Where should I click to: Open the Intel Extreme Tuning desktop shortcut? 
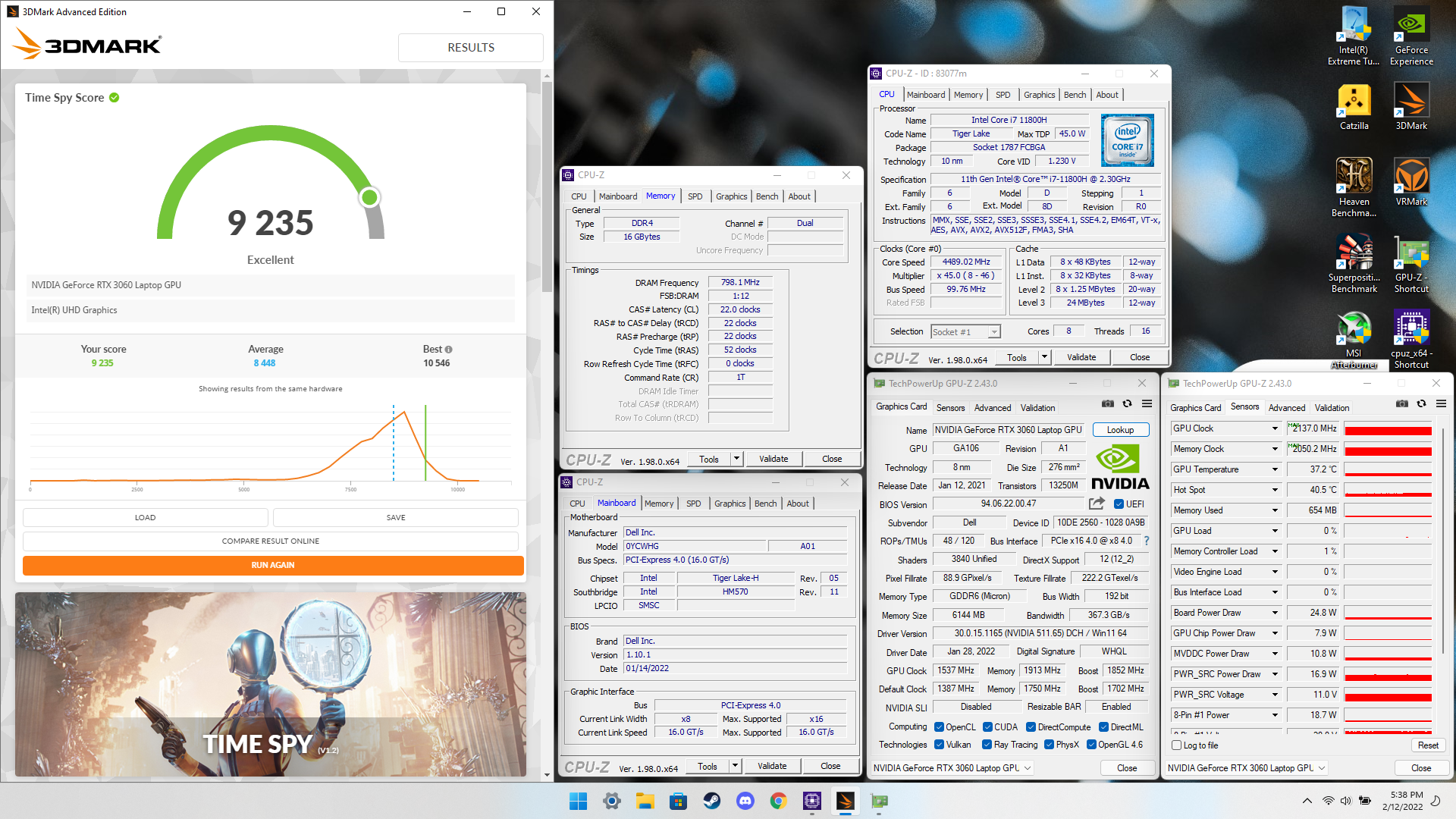(1354, 36)
